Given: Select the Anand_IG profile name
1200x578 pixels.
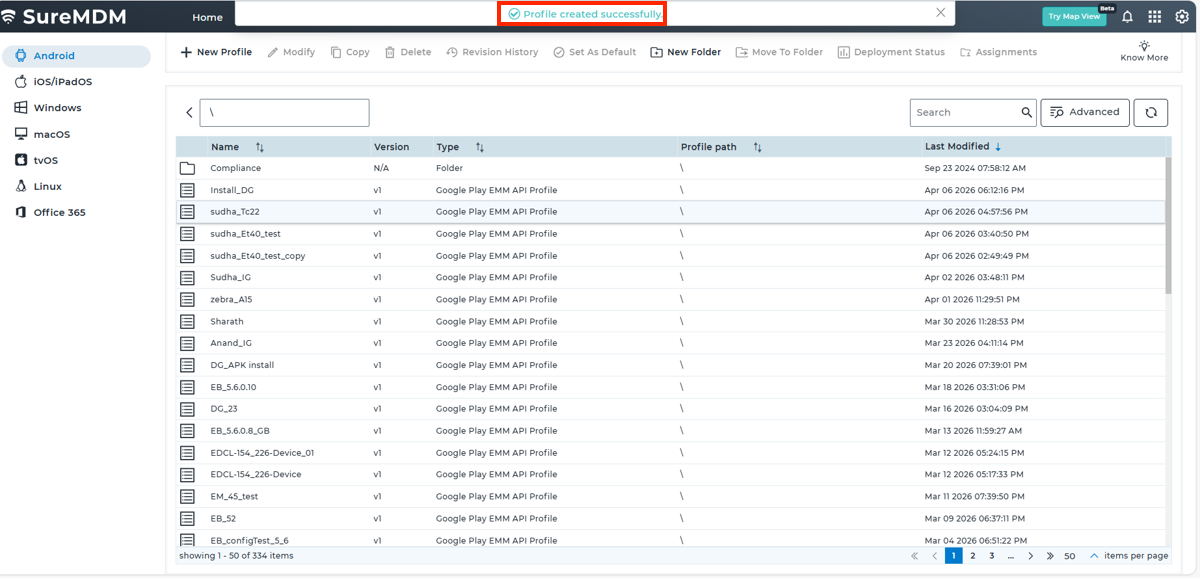Looking at the screenshot, I should coord(231,343).
